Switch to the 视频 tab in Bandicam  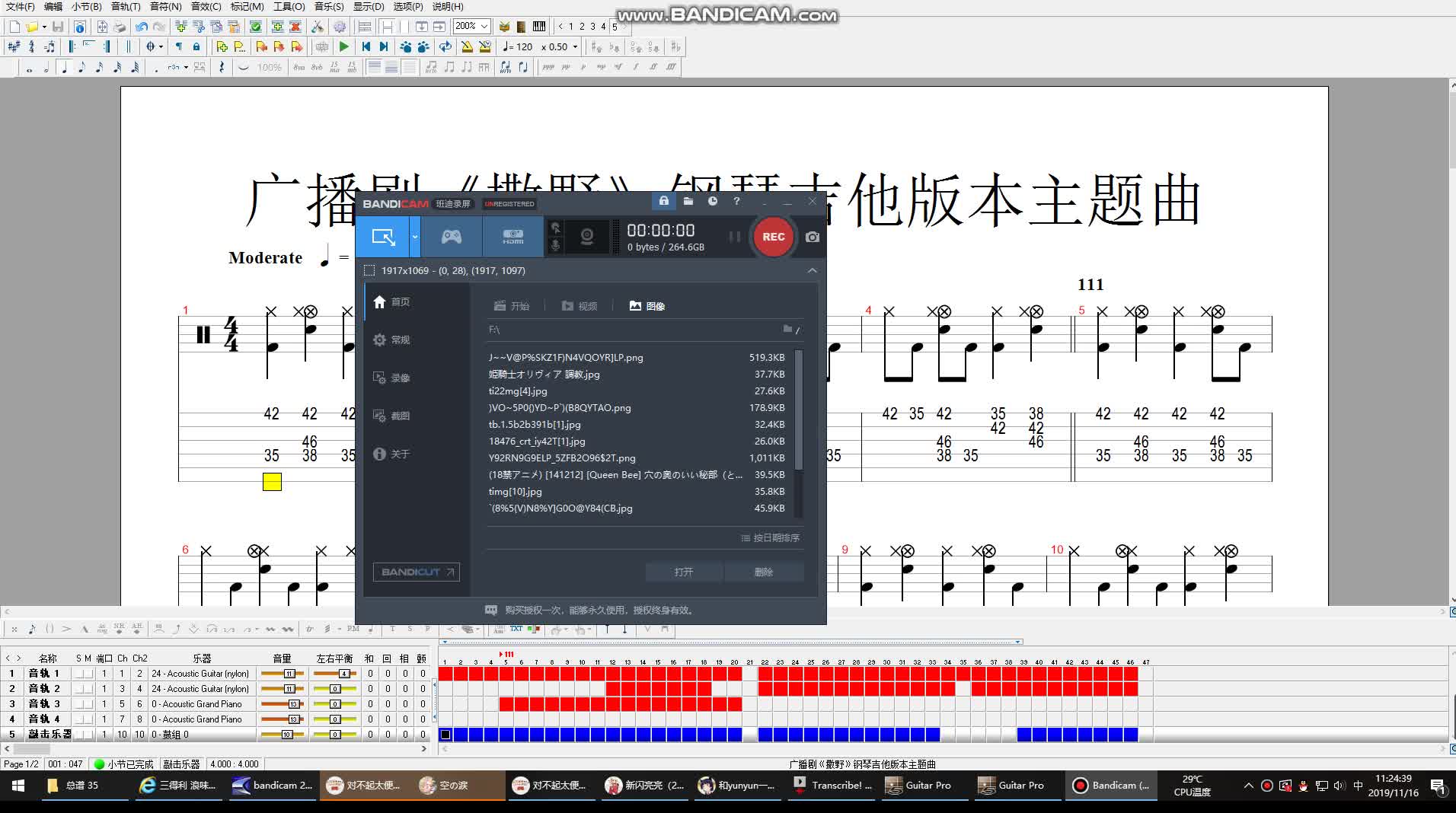click(580, 306)
